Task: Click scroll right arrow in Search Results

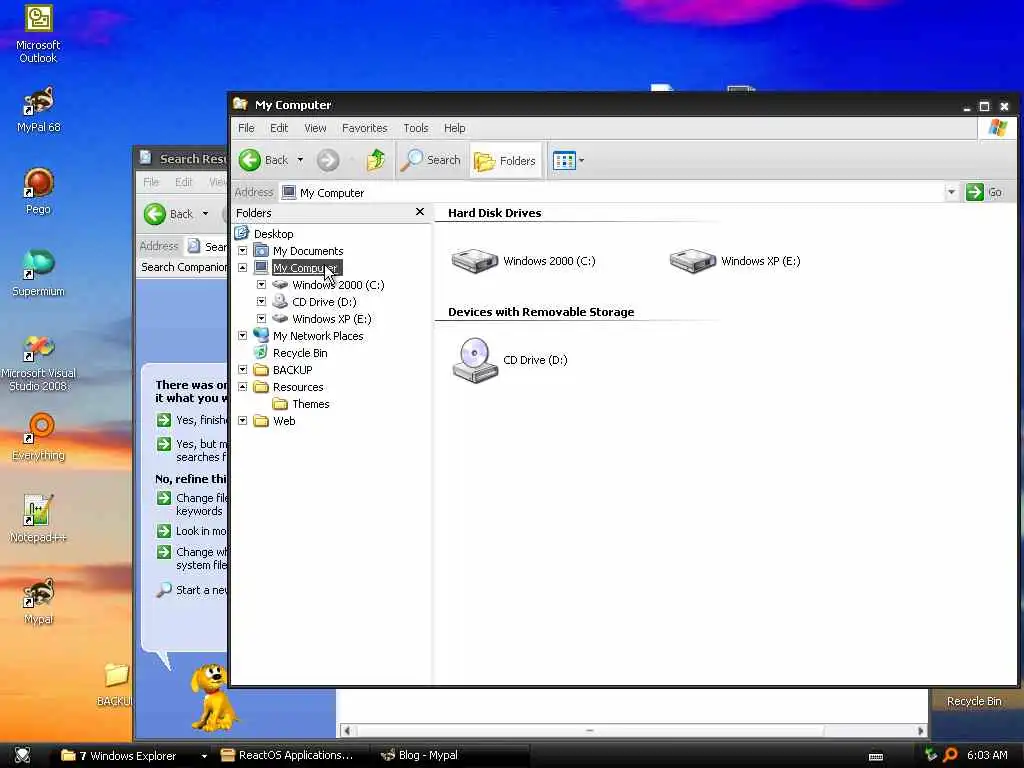Action: (920, 731)
